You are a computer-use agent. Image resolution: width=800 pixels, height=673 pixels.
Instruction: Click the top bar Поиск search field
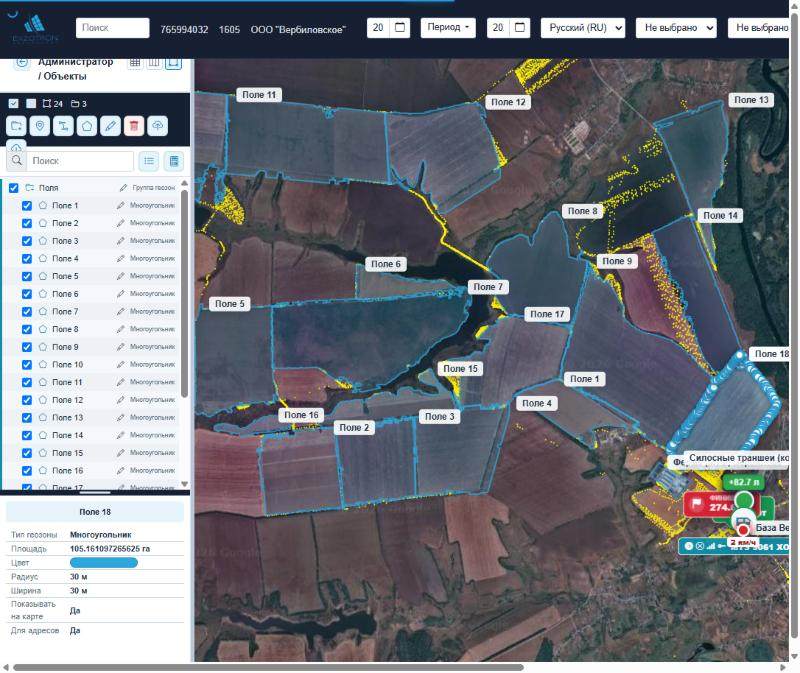pyautogui.click(x=113, y=28)
